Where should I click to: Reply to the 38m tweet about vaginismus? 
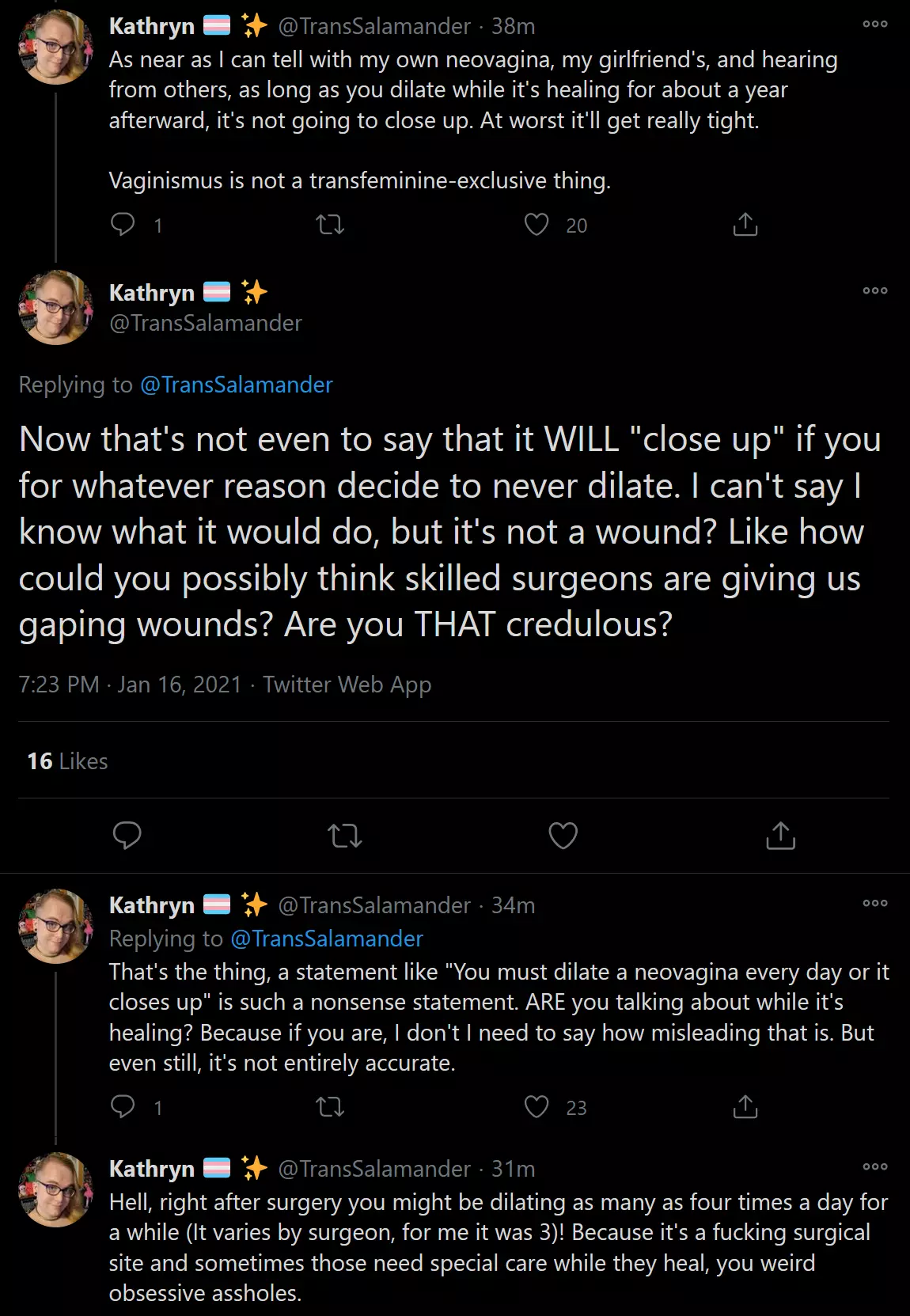pos(123,225)
